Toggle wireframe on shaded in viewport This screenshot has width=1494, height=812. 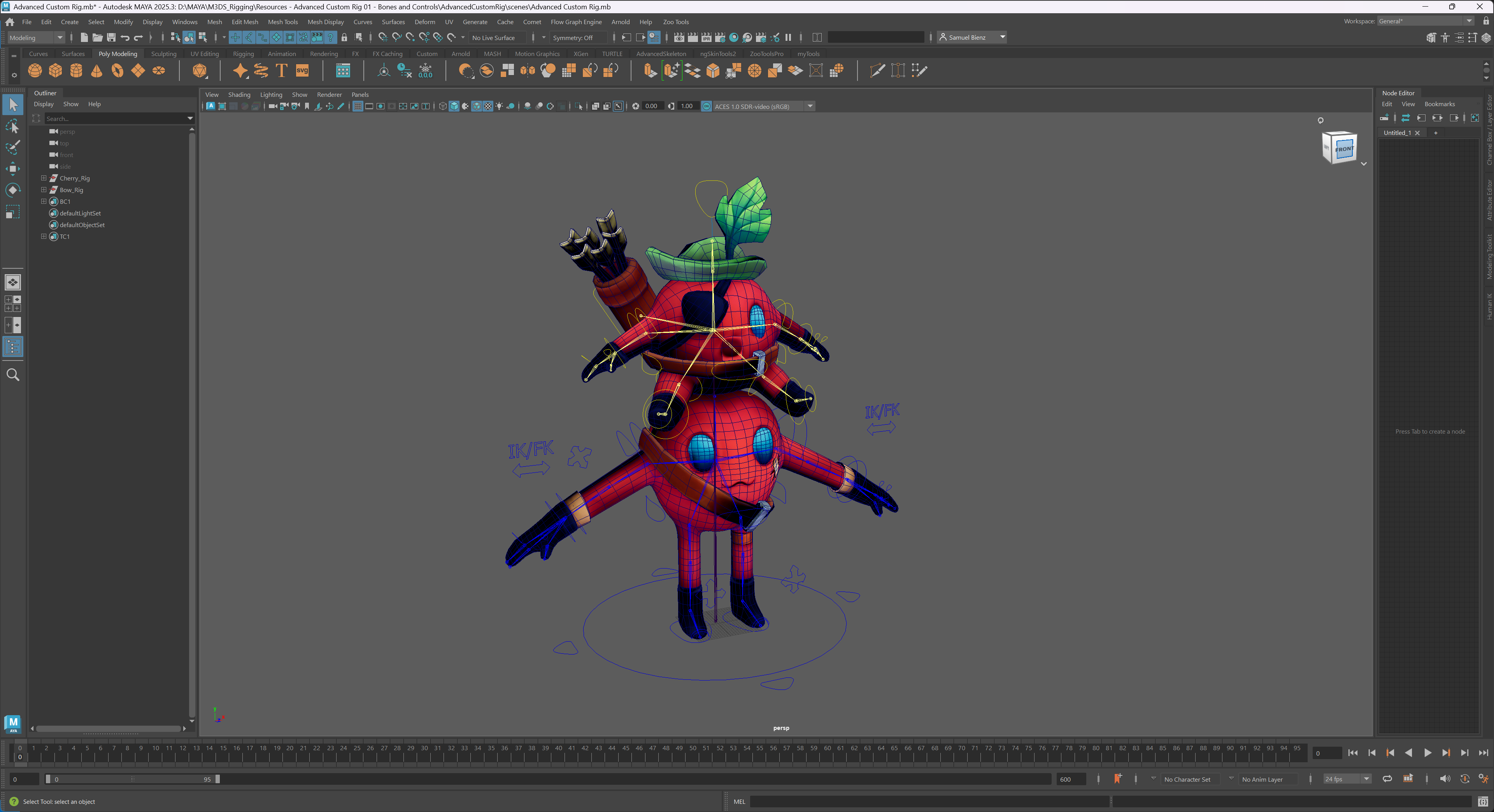pyautogui.click(x=476, y=106)
